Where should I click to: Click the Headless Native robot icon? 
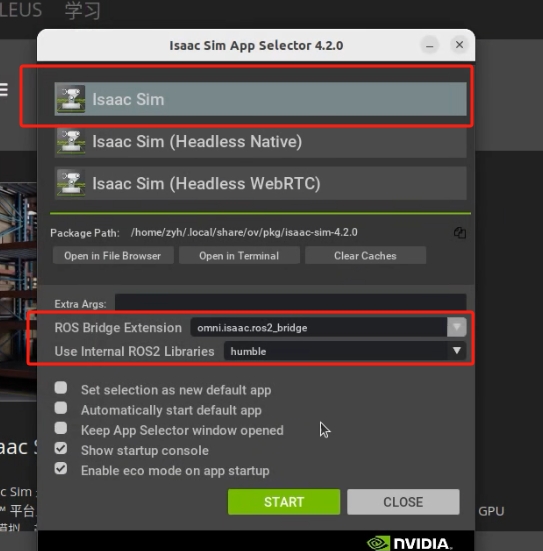tap(70, 141)
